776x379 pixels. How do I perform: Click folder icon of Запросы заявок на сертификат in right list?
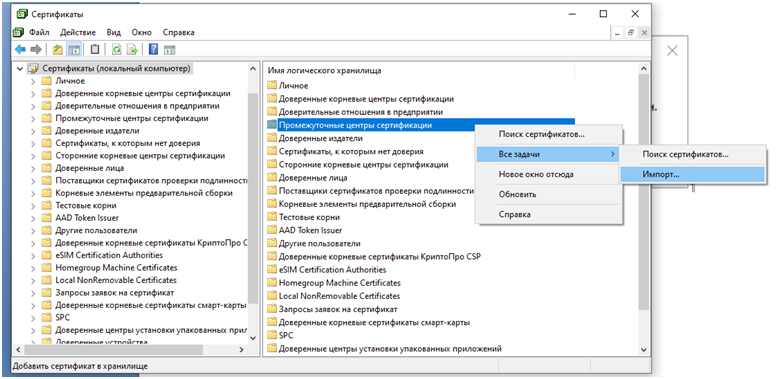click(272, 309)
